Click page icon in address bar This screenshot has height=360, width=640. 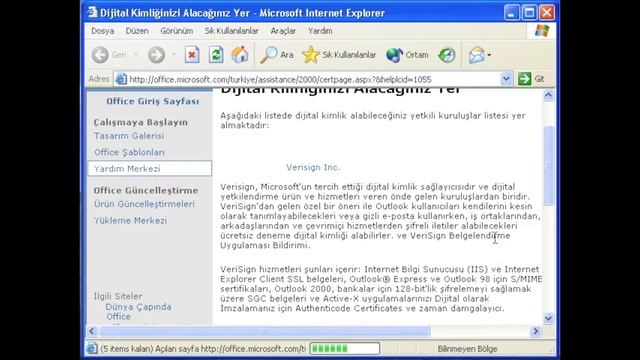(121, 79)
